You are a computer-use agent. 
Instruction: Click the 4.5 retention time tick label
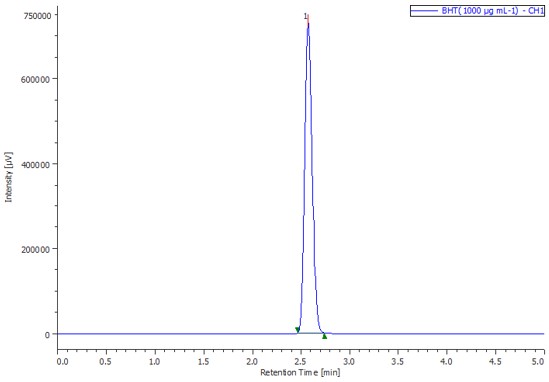[x=495, y=362]
